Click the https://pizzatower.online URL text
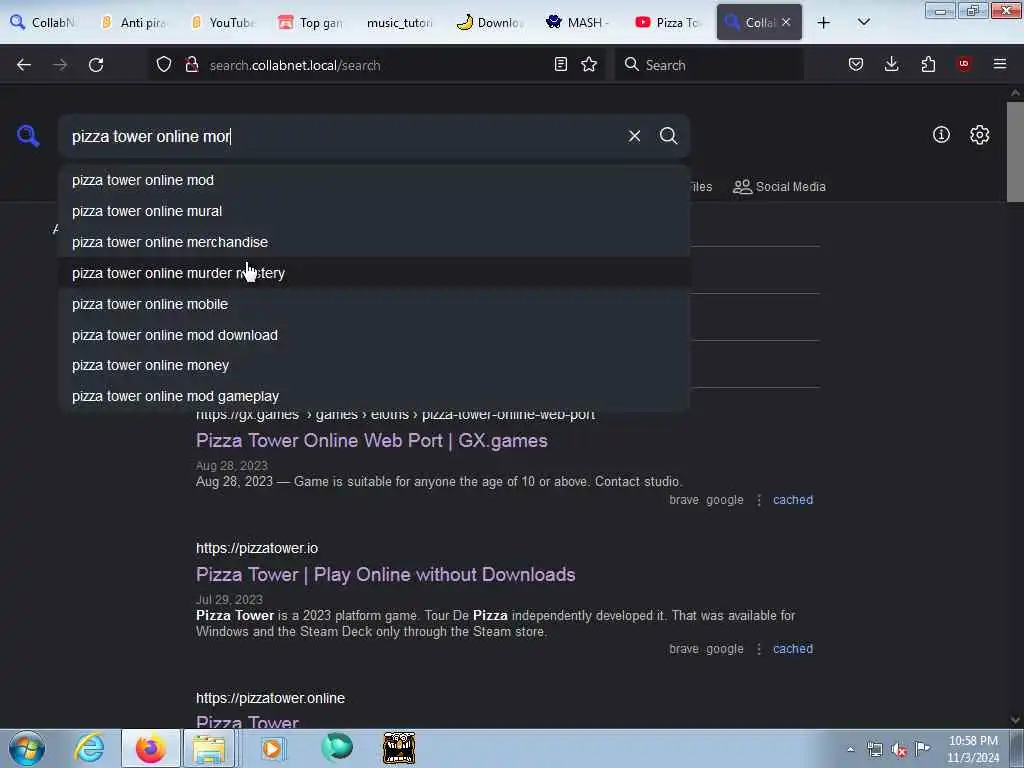Screen dimensions: 1024x768 [x=270, y=698]
